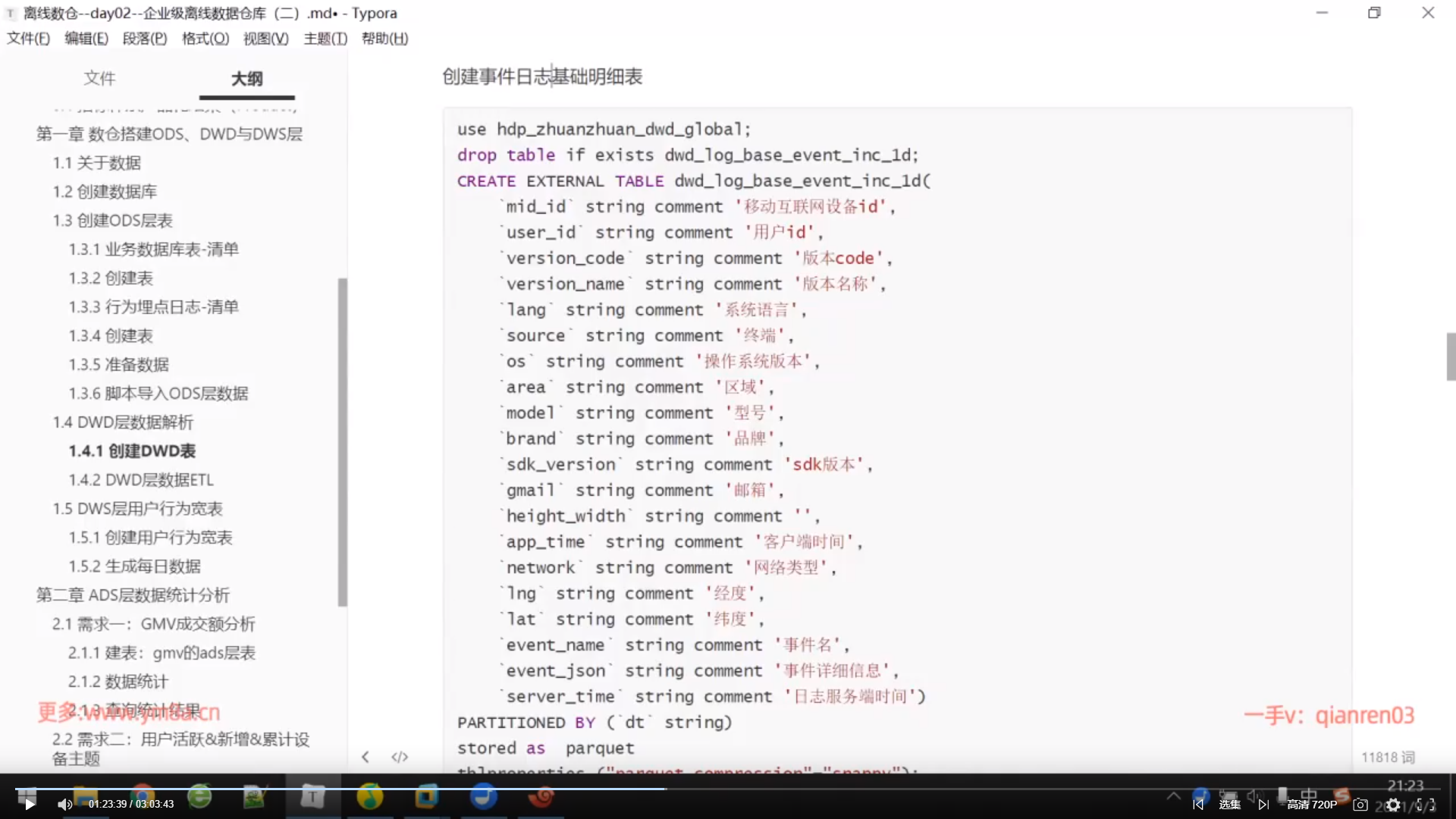Enter fullscreen mode in the video player
The width and height of the screenshot is (1456, 819).
click(1426, 805)
